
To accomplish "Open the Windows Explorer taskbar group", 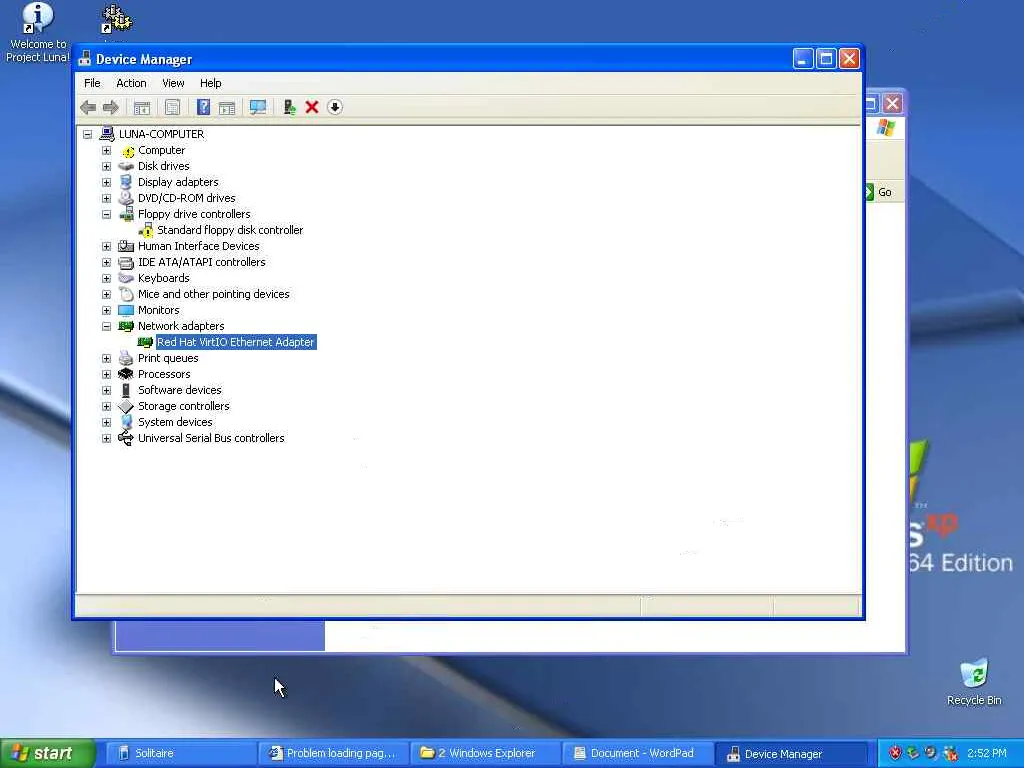I will click(x=486, y=753).
